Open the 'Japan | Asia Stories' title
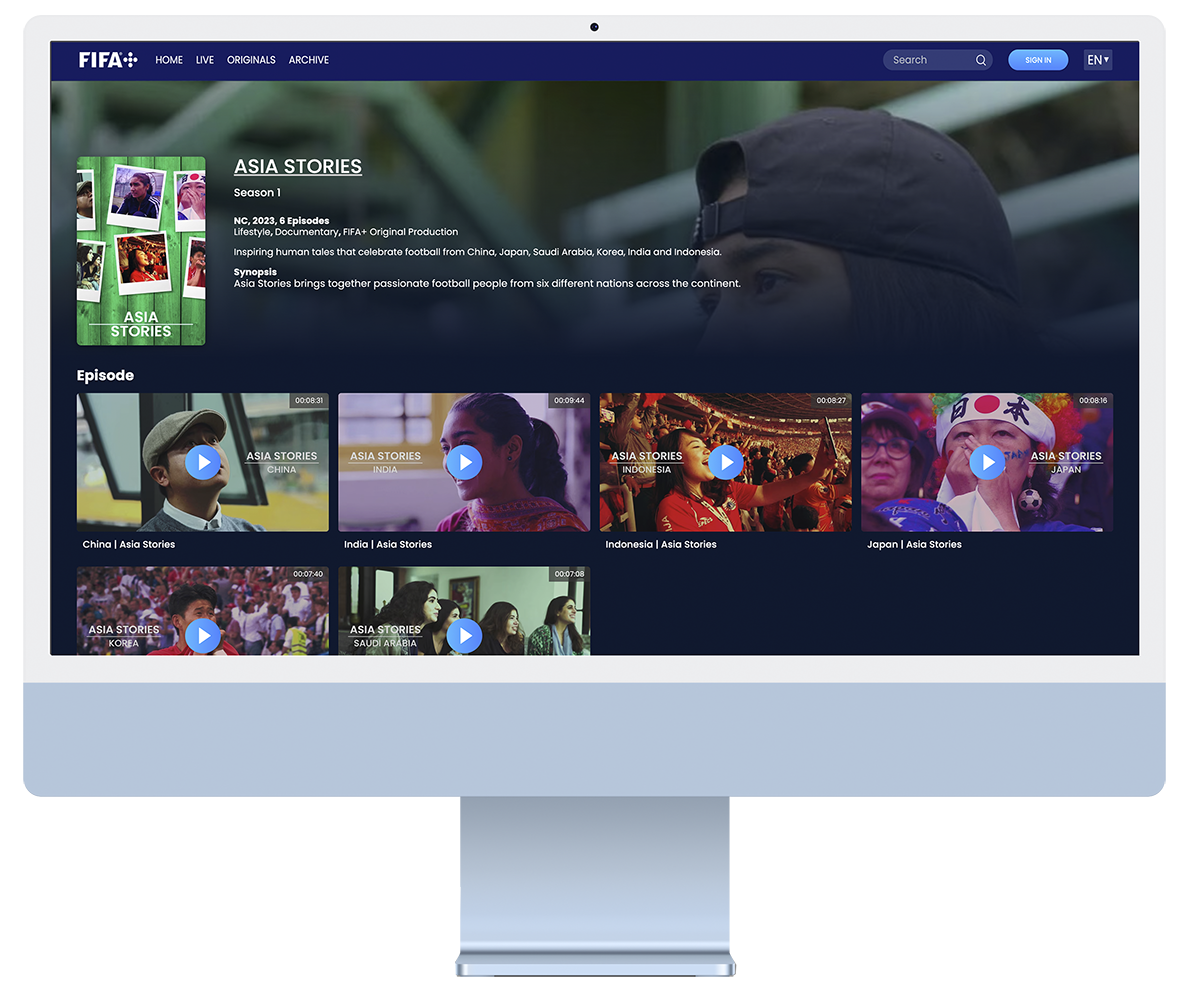The width and height of the screenshot is (1184, 1000). [914, 545]
